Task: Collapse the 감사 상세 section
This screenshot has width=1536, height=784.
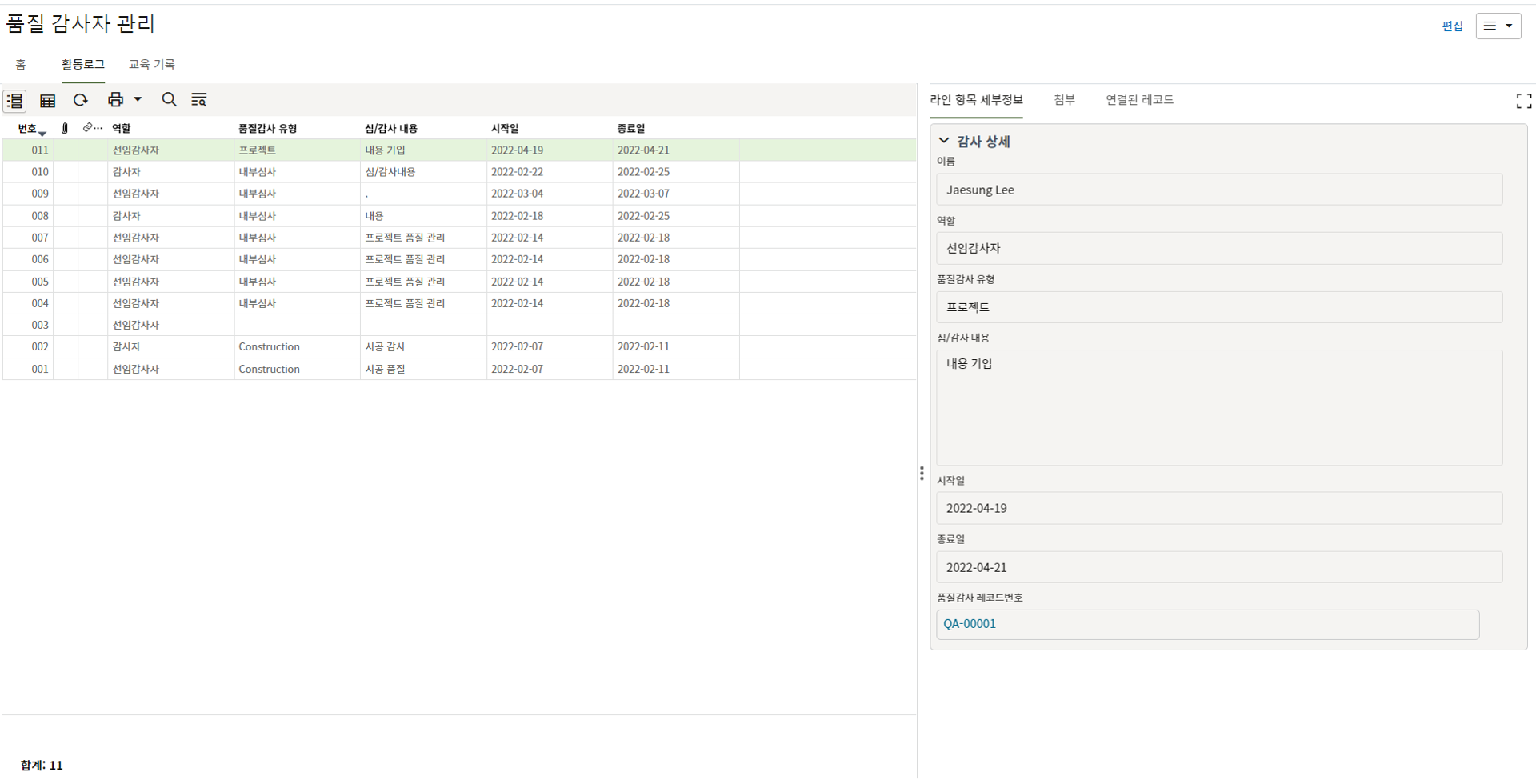Action: (x=944, y=141)
